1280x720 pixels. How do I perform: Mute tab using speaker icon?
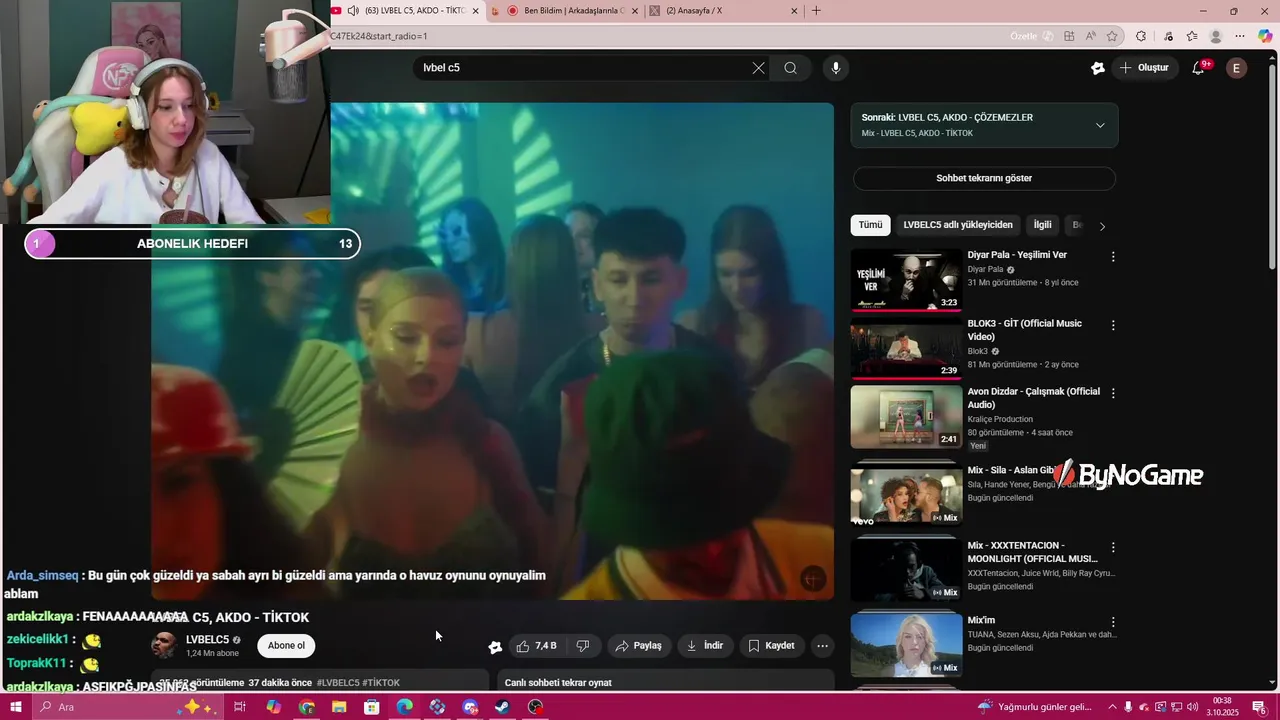coord(353,11)
